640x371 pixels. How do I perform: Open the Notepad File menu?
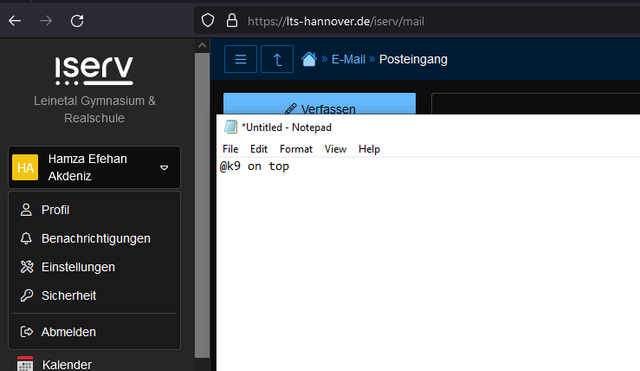[x=230, y=149]
